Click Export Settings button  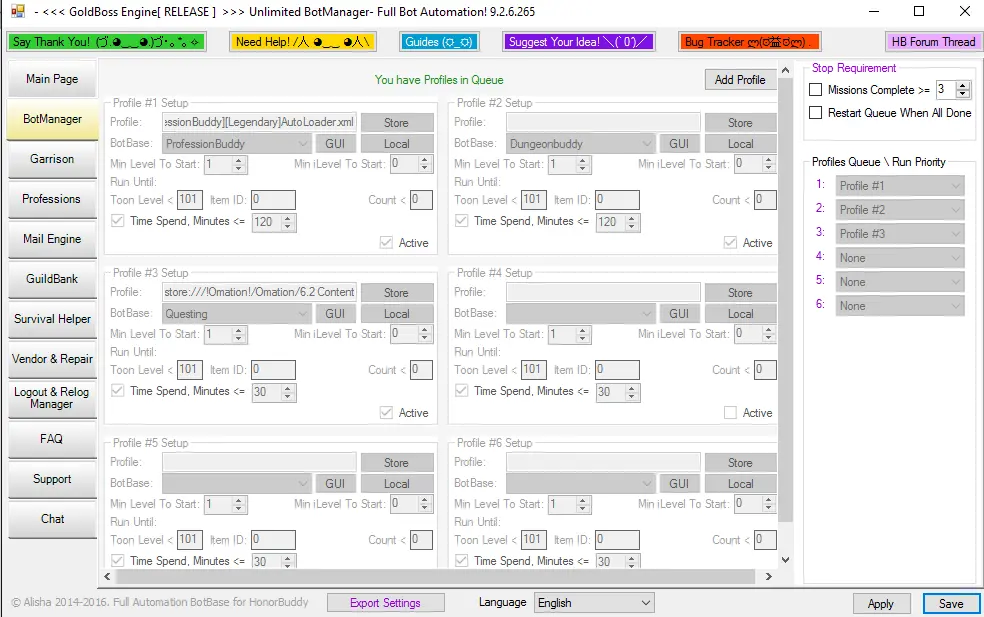[385, 603]
